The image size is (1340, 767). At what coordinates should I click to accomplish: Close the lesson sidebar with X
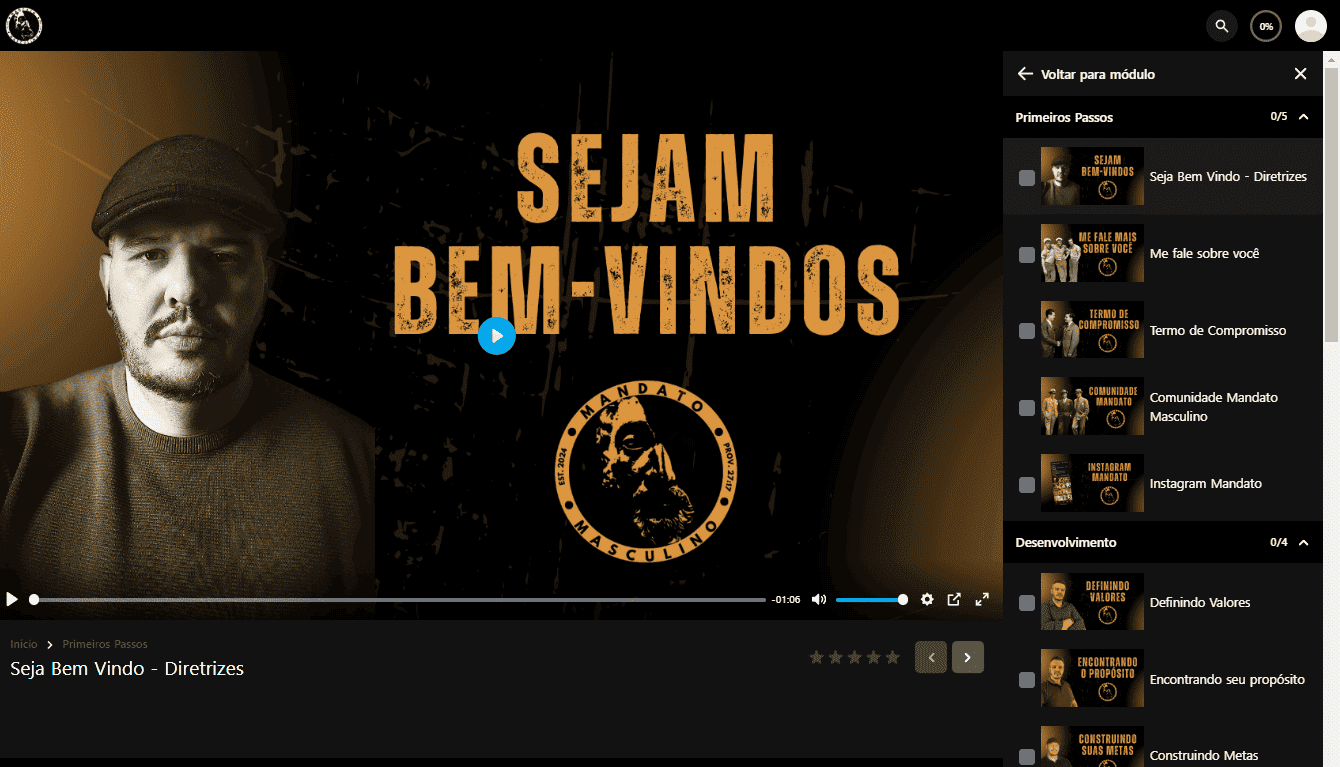tap(1300, 74)
